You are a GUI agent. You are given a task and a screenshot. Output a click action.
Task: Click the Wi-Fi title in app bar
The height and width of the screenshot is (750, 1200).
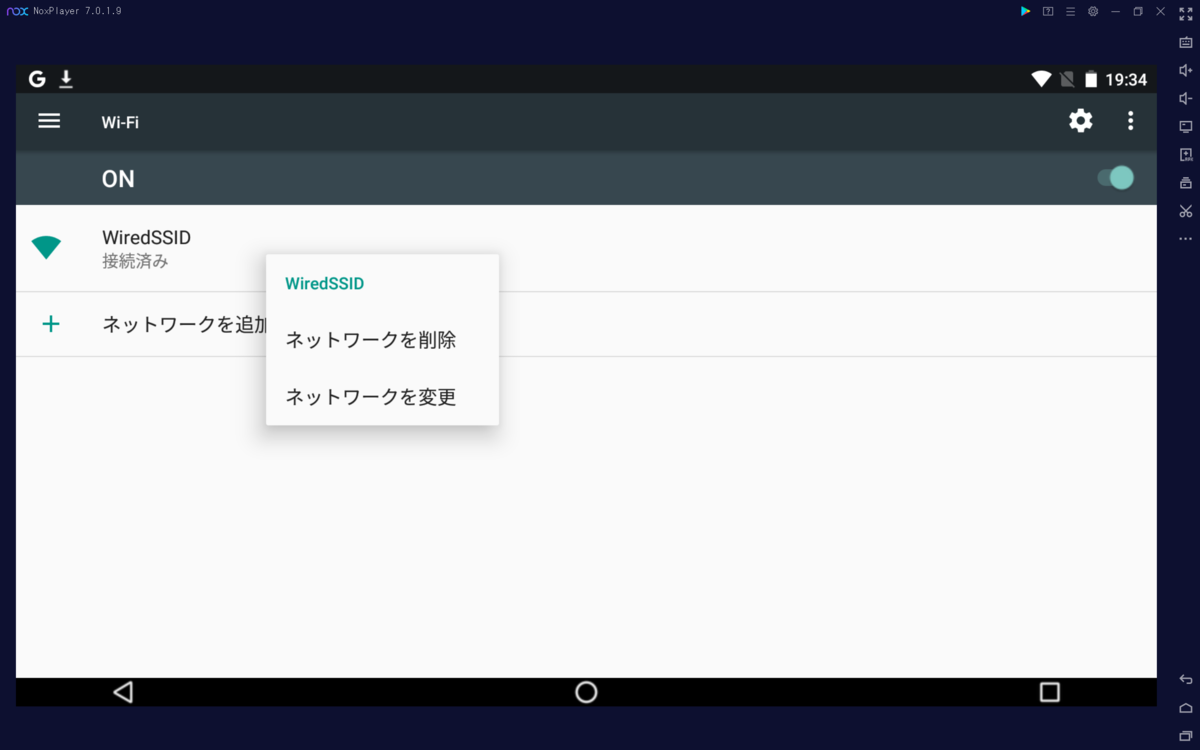[120, 122]
